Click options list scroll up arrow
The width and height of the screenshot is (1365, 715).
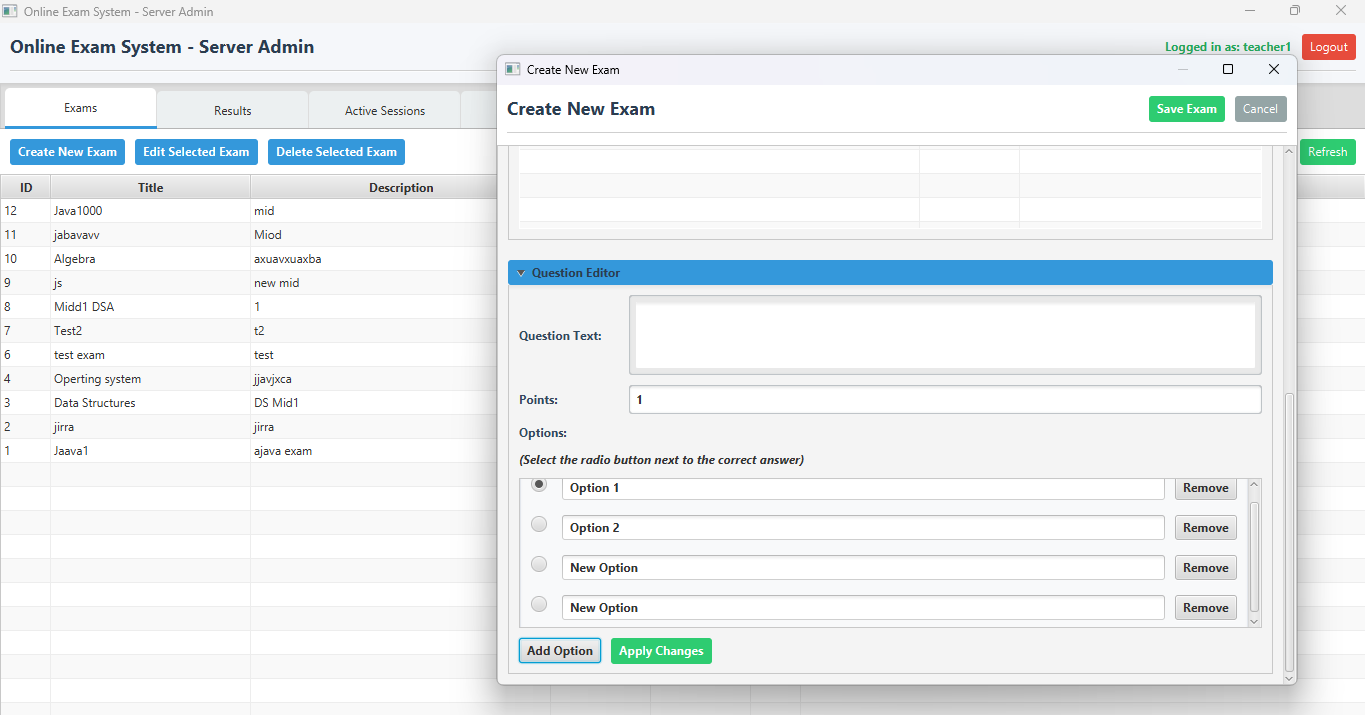click(x=1255, y=486)
